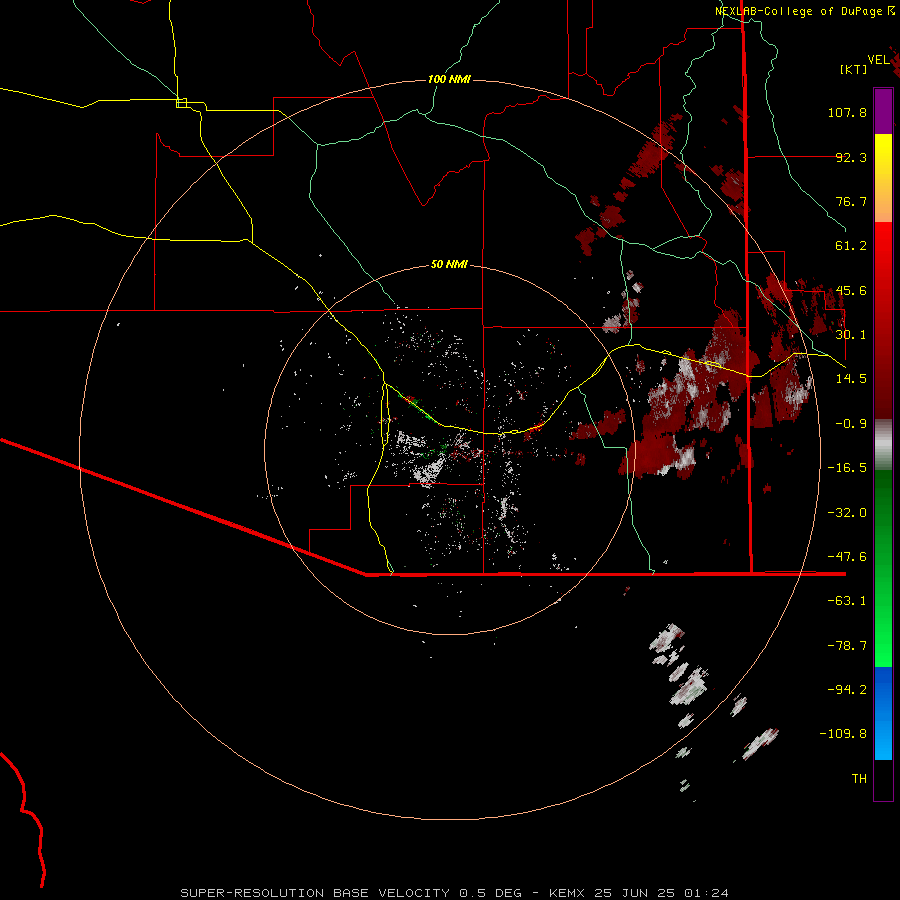
Task: Select the -0.9 legend value
Action: coord(851,424)
